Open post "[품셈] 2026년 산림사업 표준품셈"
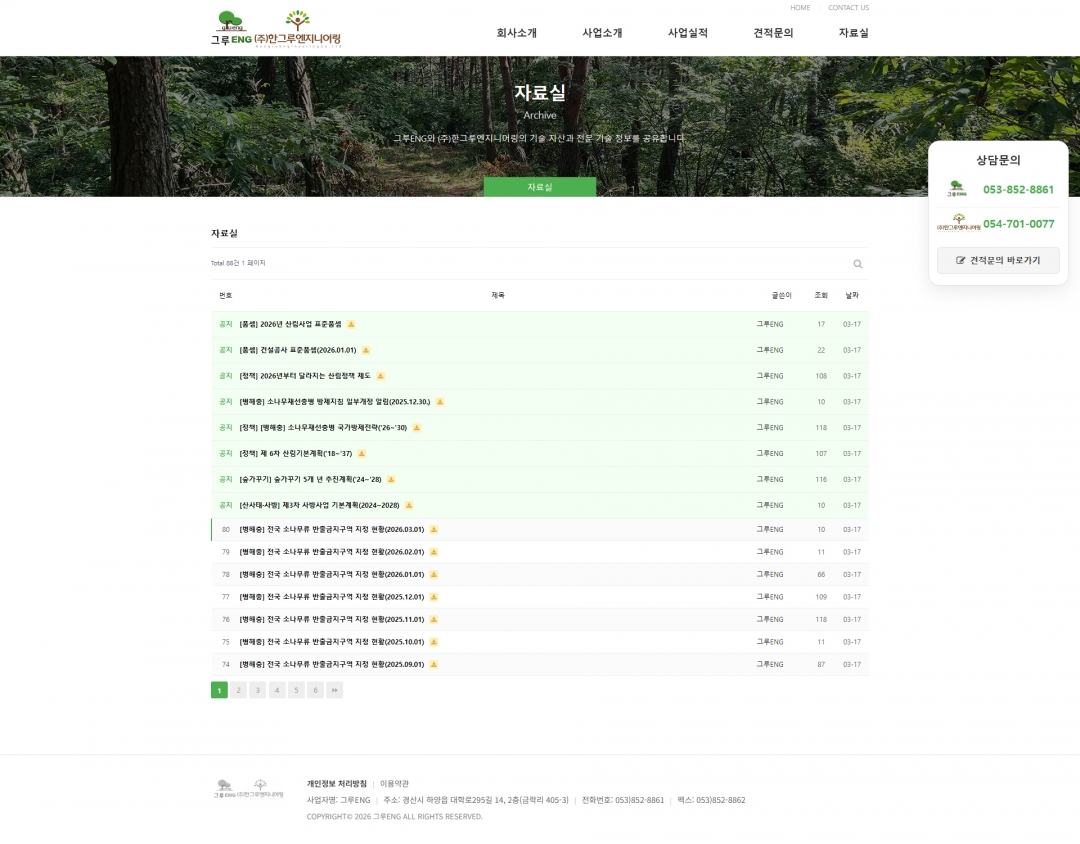The height and width of the screenshot is (844, 1080). (x=290, y=325)
